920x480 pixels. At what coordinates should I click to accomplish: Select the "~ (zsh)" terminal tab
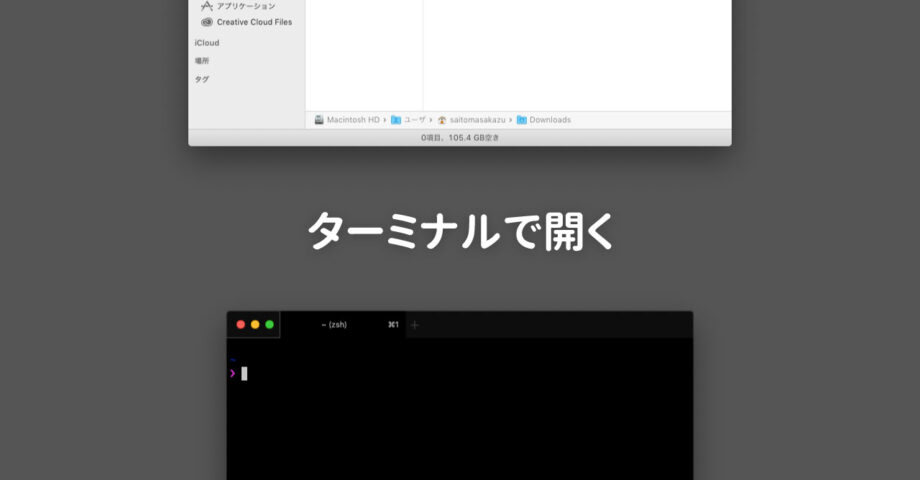tap(334, 325)
